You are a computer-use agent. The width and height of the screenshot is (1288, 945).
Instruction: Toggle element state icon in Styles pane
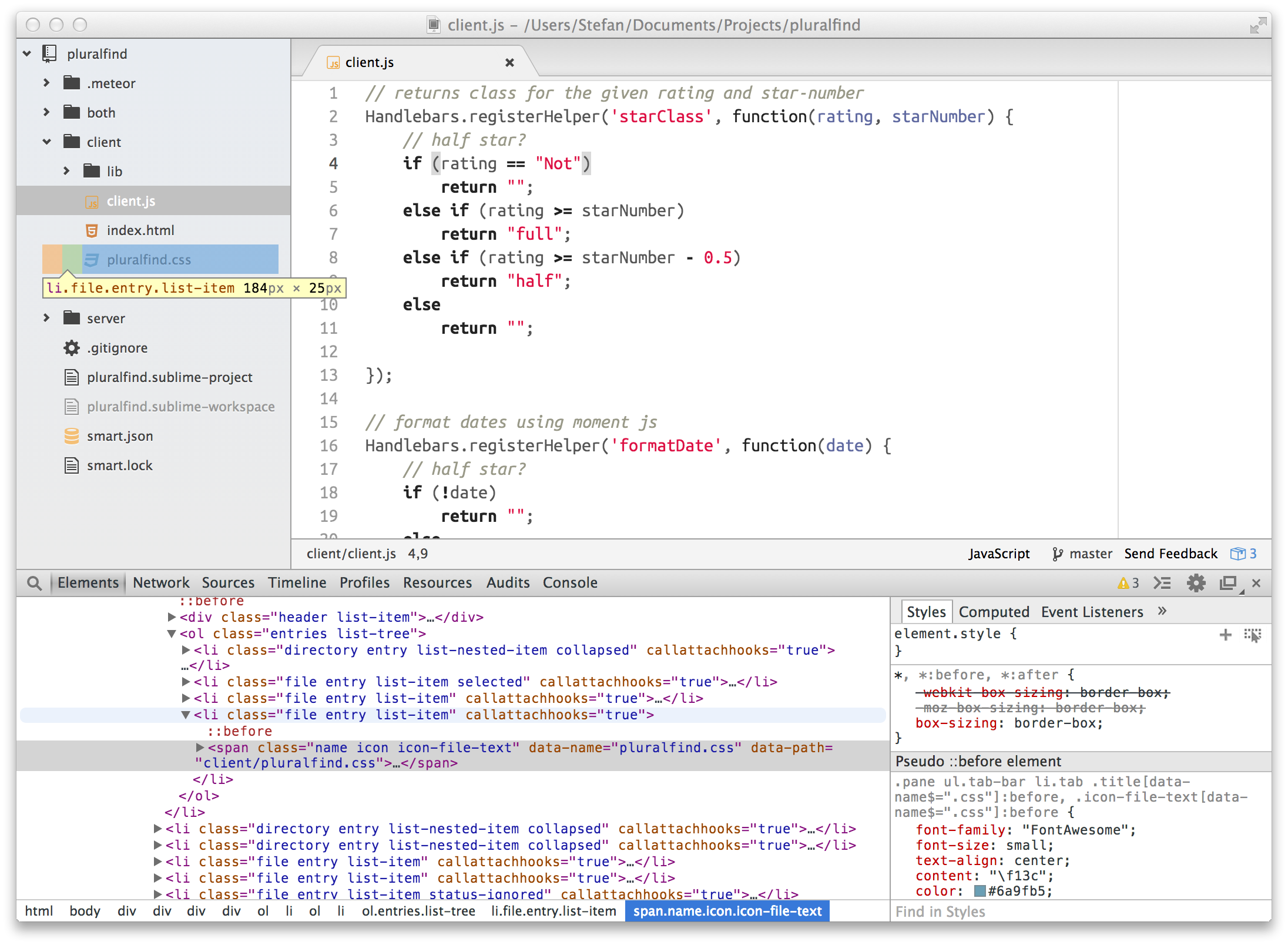(1252, 635)
